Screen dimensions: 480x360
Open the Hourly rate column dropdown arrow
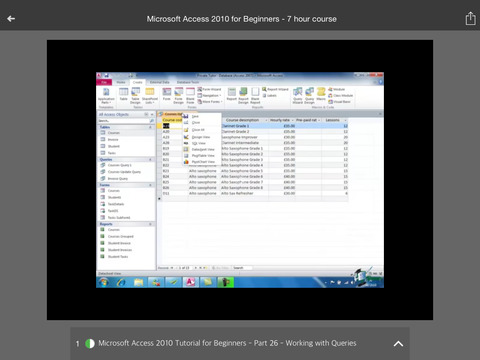(x=292, y=120)
